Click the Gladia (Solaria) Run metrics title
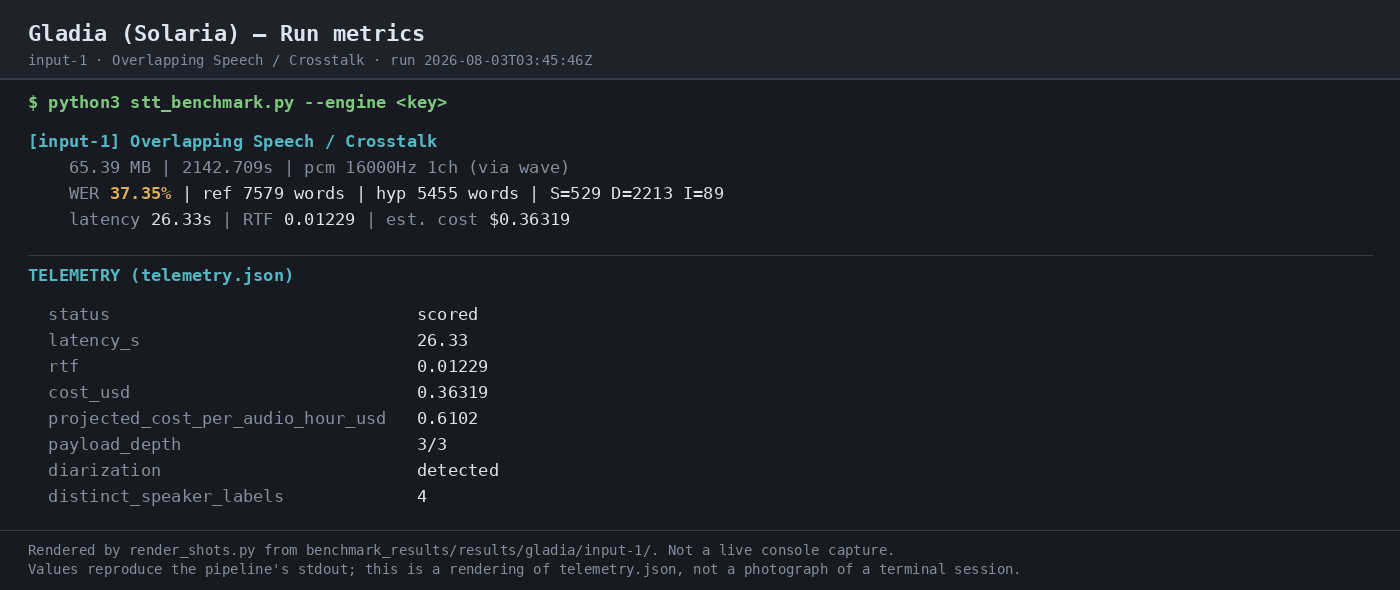The width and height of the screenshot is (1400, 590). [x=226, y=34]
